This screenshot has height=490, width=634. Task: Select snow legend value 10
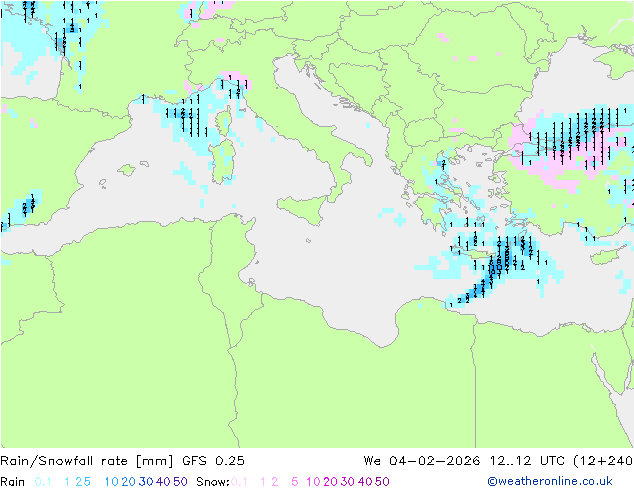point(313,482)
